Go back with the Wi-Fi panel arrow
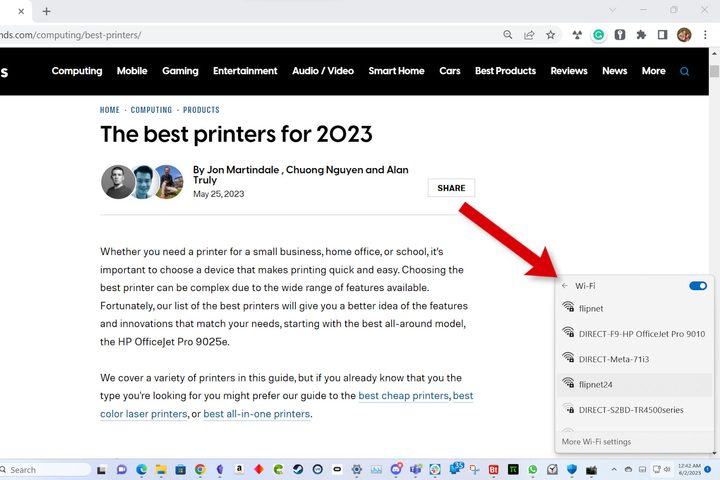 coord(565,286)
